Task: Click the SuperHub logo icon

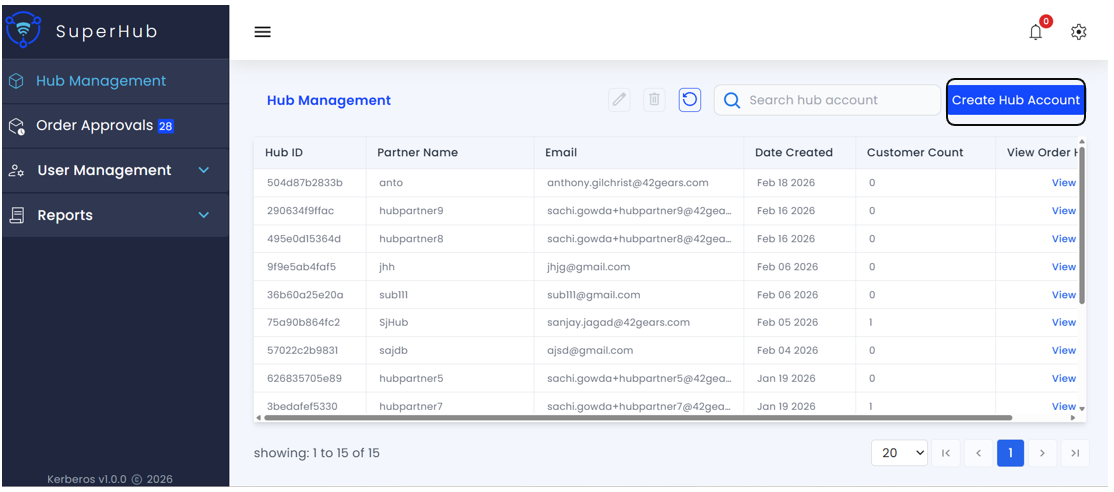Action: coord(23,30)
